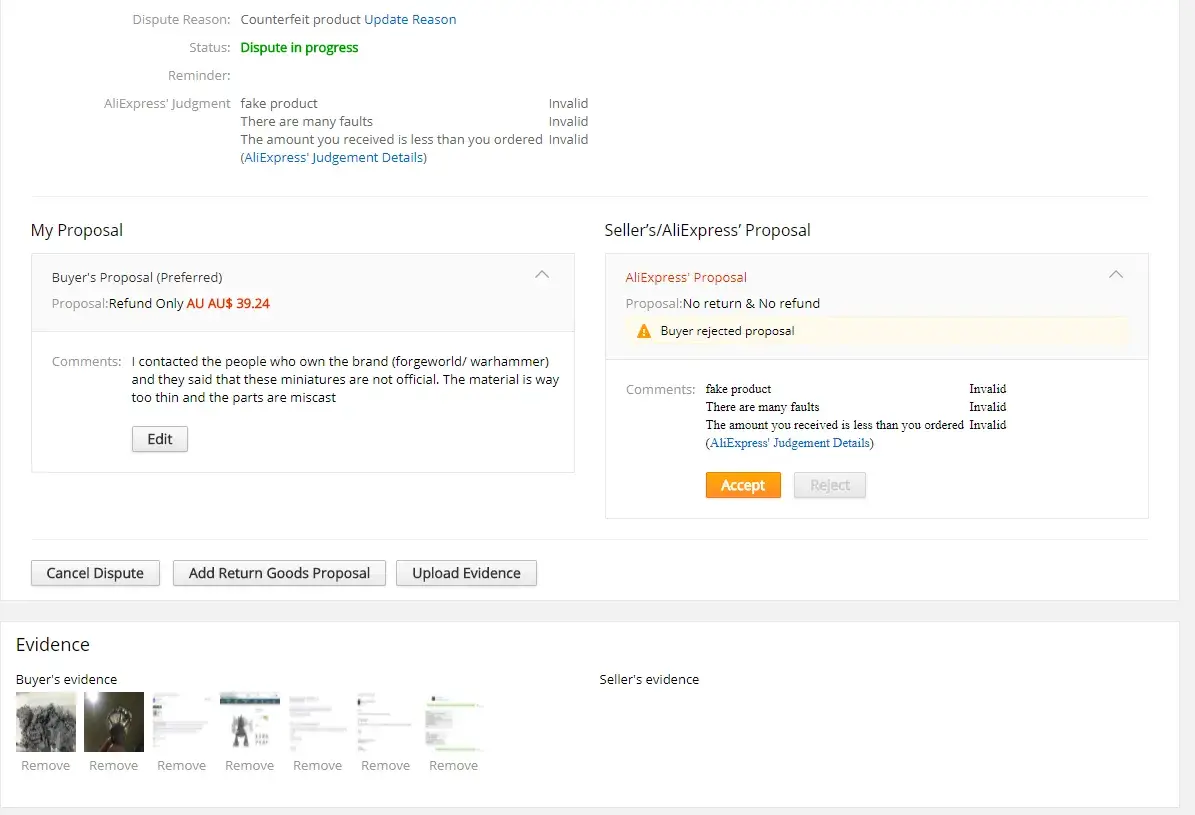
Task: Open Judgement Details link in AliExpress' Proposal comments
Action: (790, 443)
